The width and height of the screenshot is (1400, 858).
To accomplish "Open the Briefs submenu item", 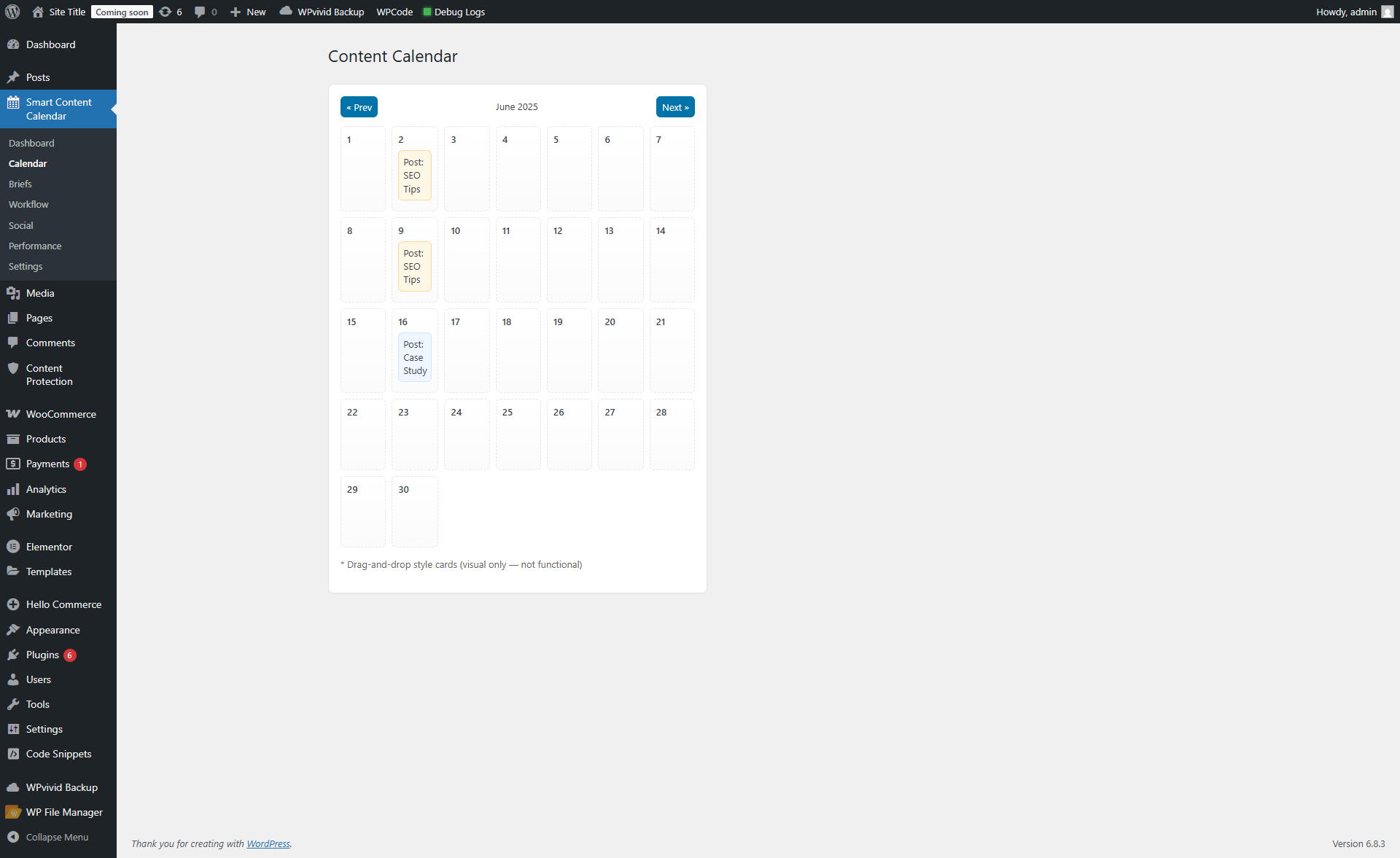I will coord(20,184).
